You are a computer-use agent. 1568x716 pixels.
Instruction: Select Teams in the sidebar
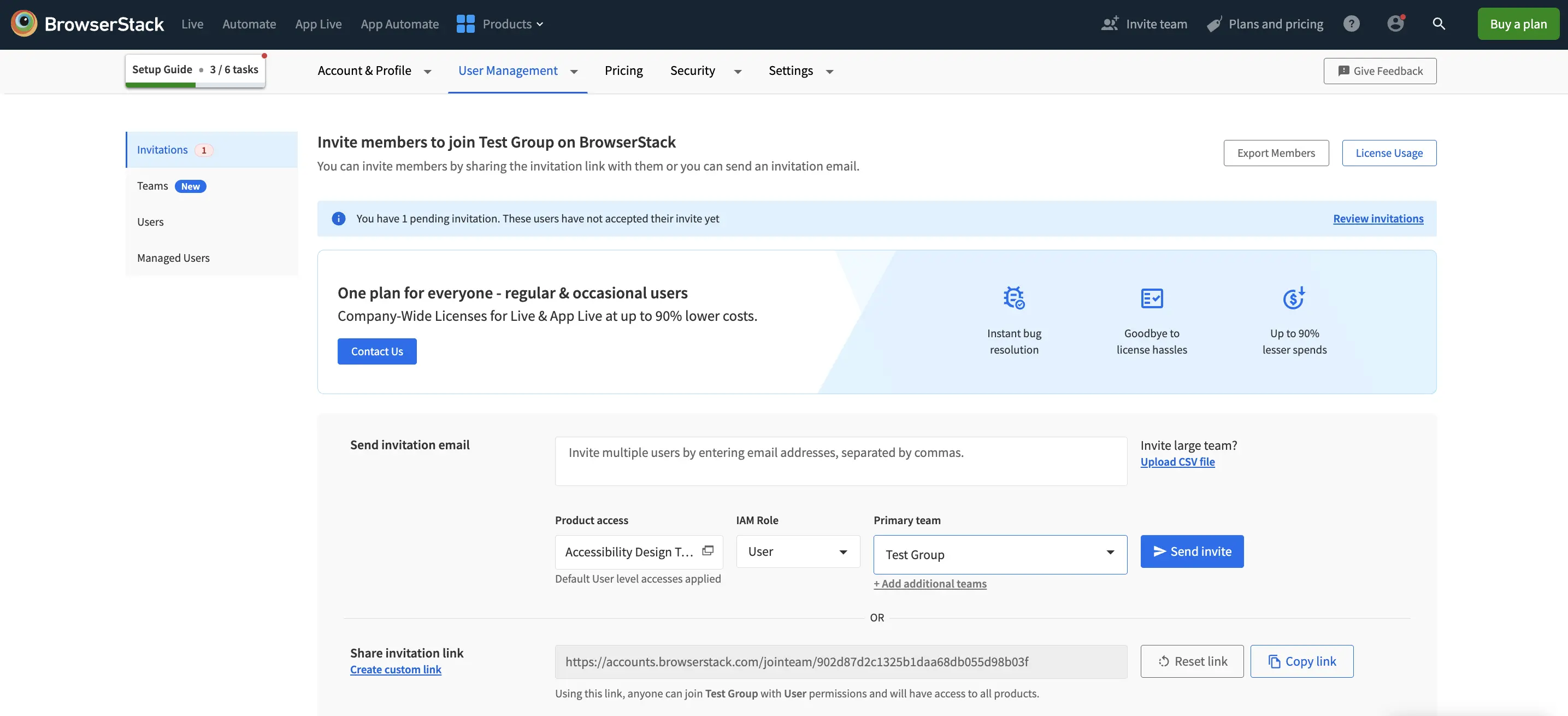[x=152, y=186]
